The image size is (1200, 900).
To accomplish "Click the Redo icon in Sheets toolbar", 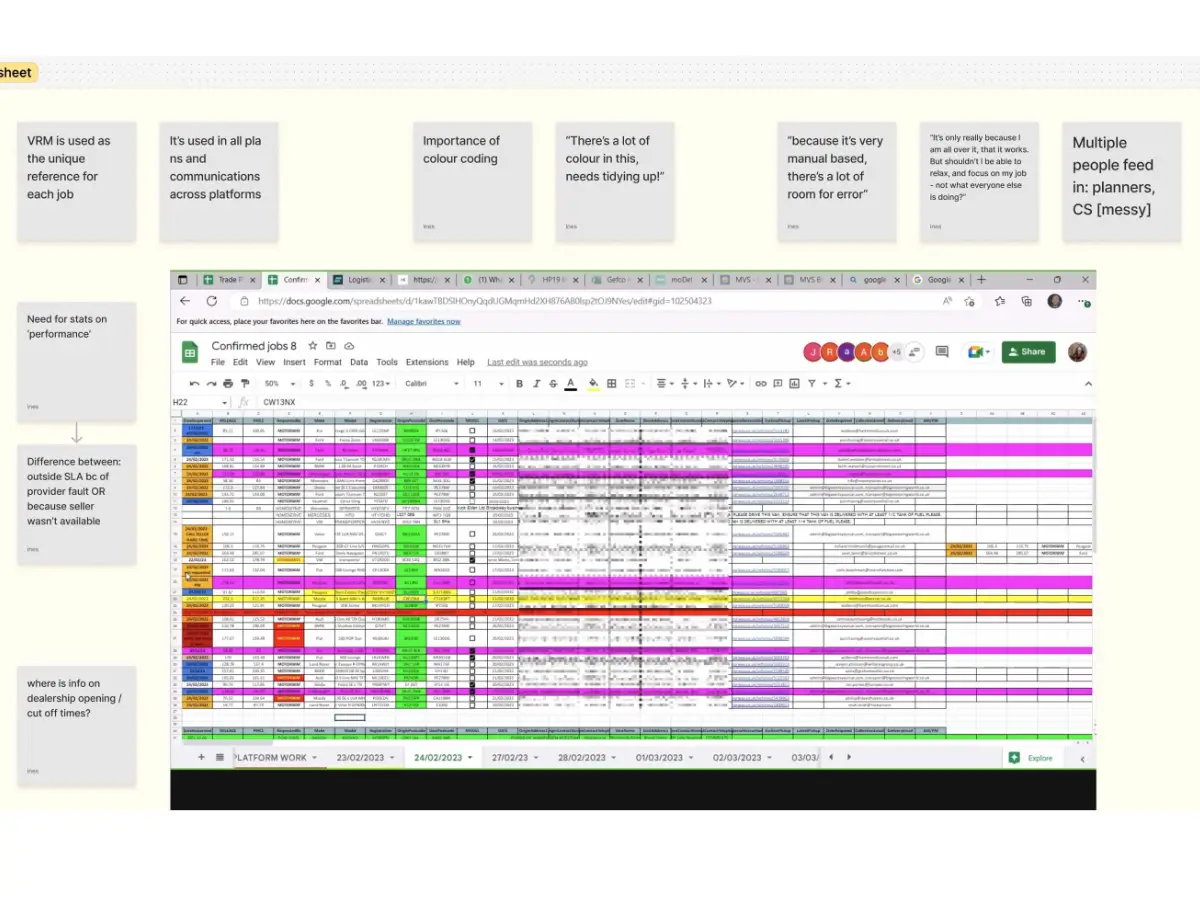I will (211, 383).
